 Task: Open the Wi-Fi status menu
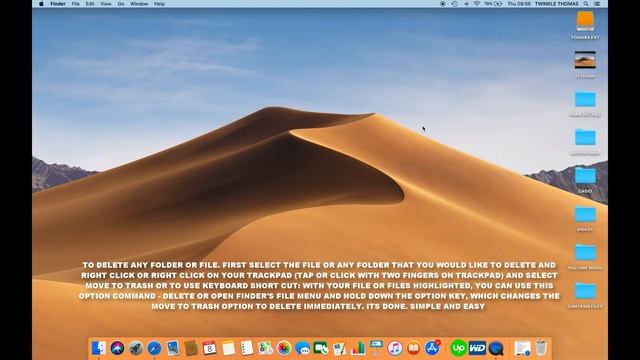click(x=476, y=4)
